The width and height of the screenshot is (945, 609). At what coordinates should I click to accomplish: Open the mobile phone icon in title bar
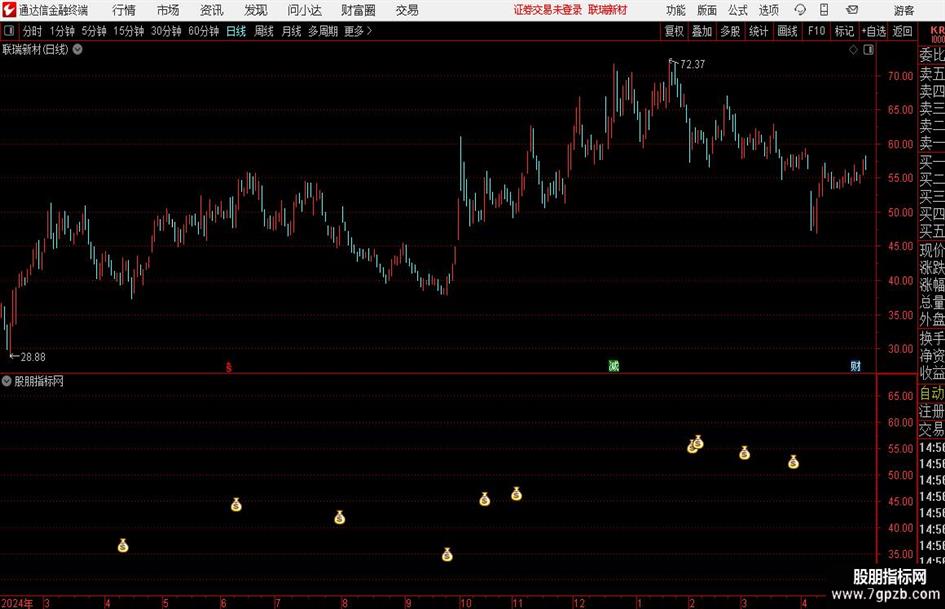pyautogui.click(x=824, y=10)
